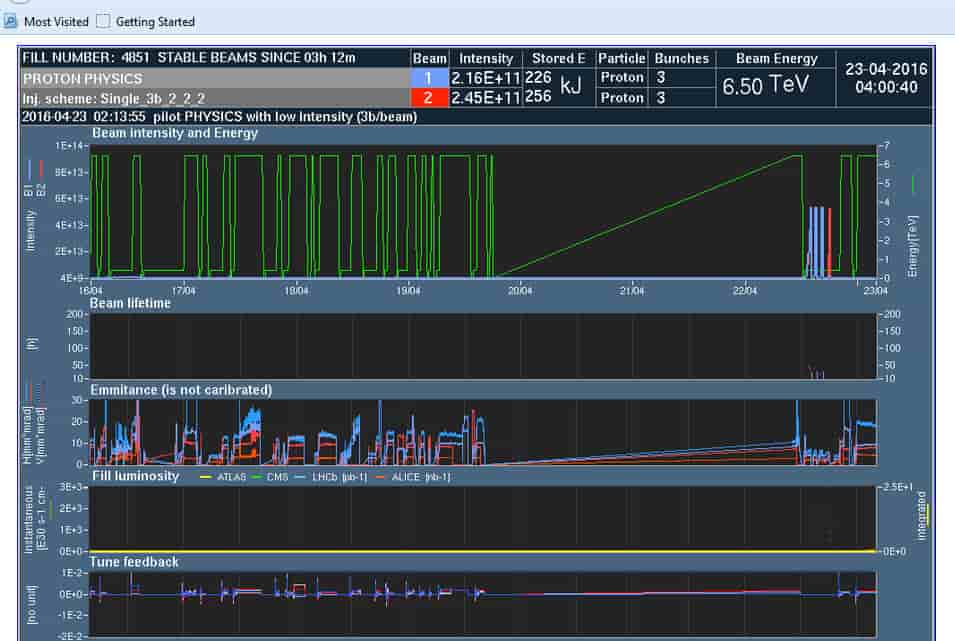
Task: Click the 04:00:40 clock time
Action: [886, 87]
